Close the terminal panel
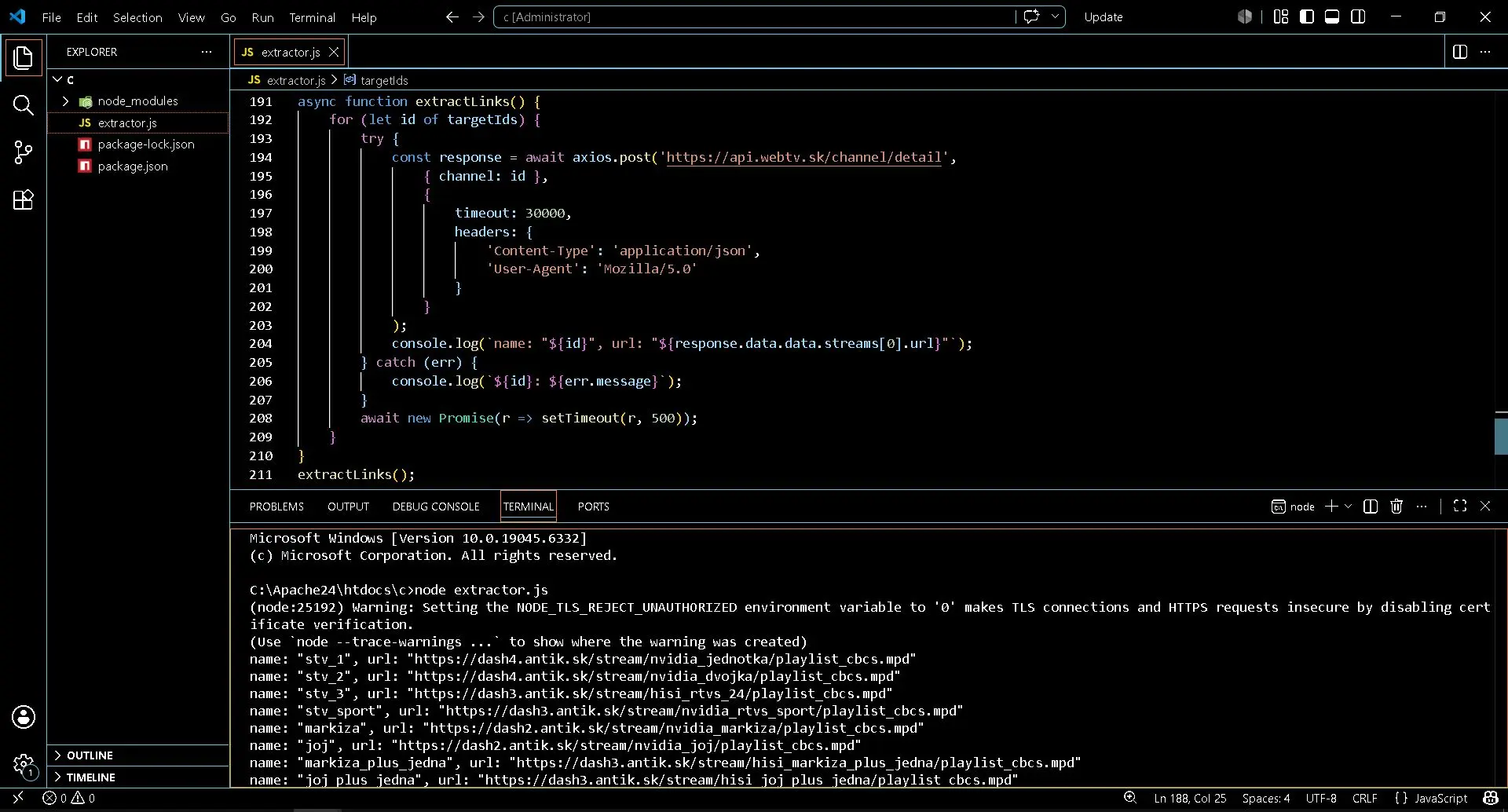This screenshot has width=1508, height=812. [1485, 507]
